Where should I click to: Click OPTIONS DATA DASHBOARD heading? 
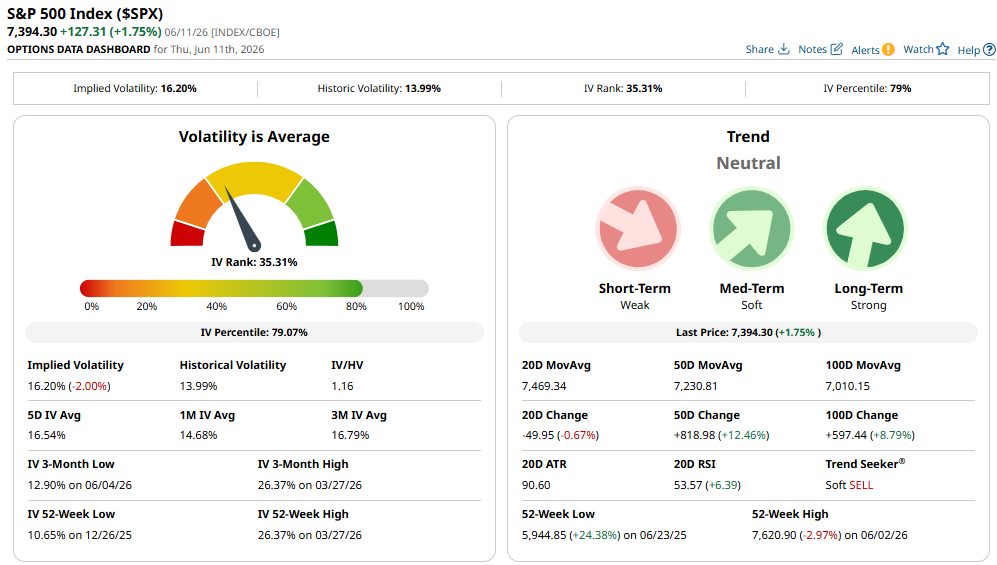click(79, 49)
